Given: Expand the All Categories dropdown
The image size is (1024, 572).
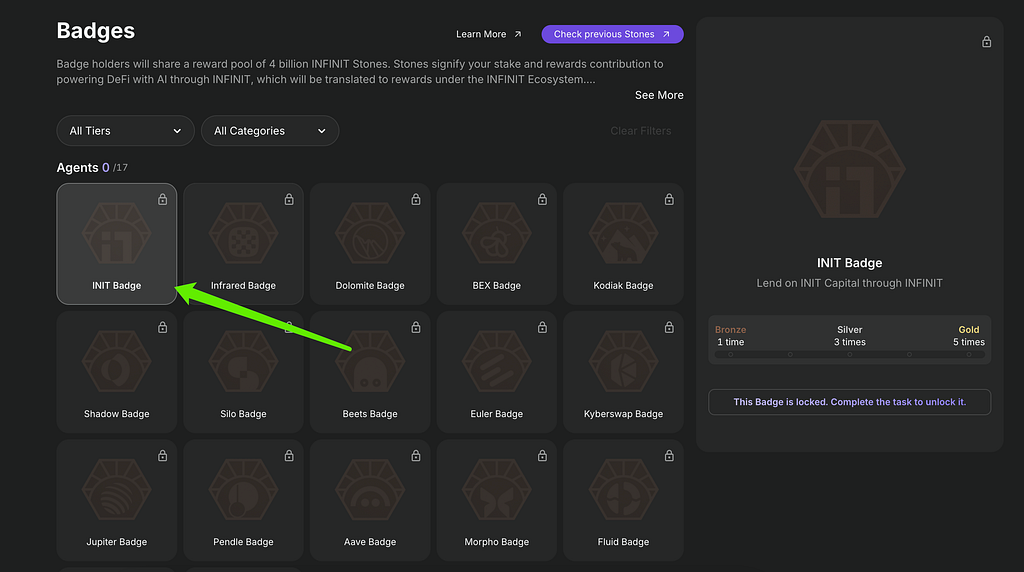Looking at the screenshot, I should coord(270,131).
